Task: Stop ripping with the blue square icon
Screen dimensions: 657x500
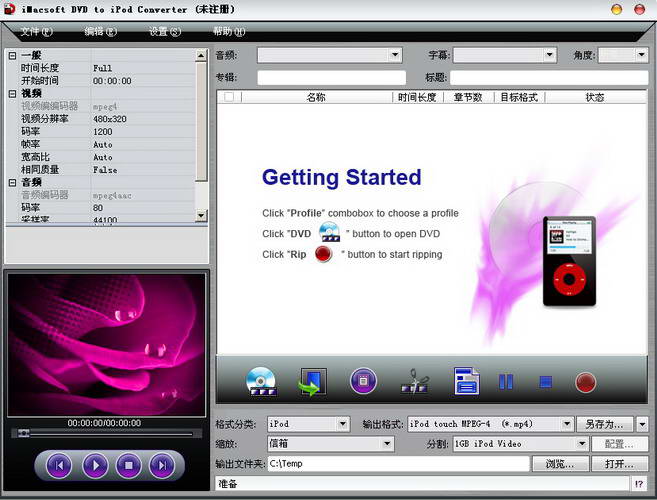Action: [x=545, y=382]
